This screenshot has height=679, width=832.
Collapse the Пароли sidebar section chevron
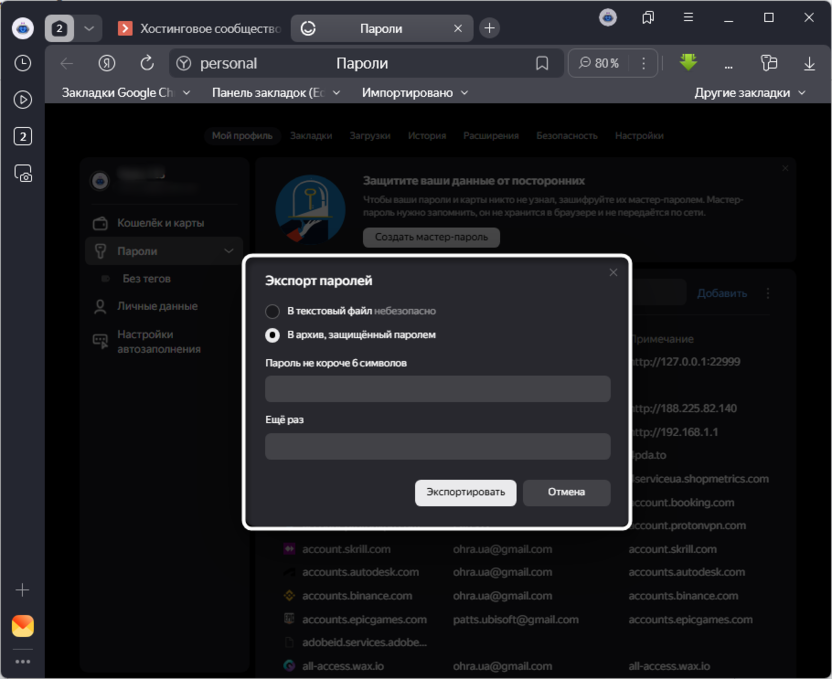(x=229, y=251)
